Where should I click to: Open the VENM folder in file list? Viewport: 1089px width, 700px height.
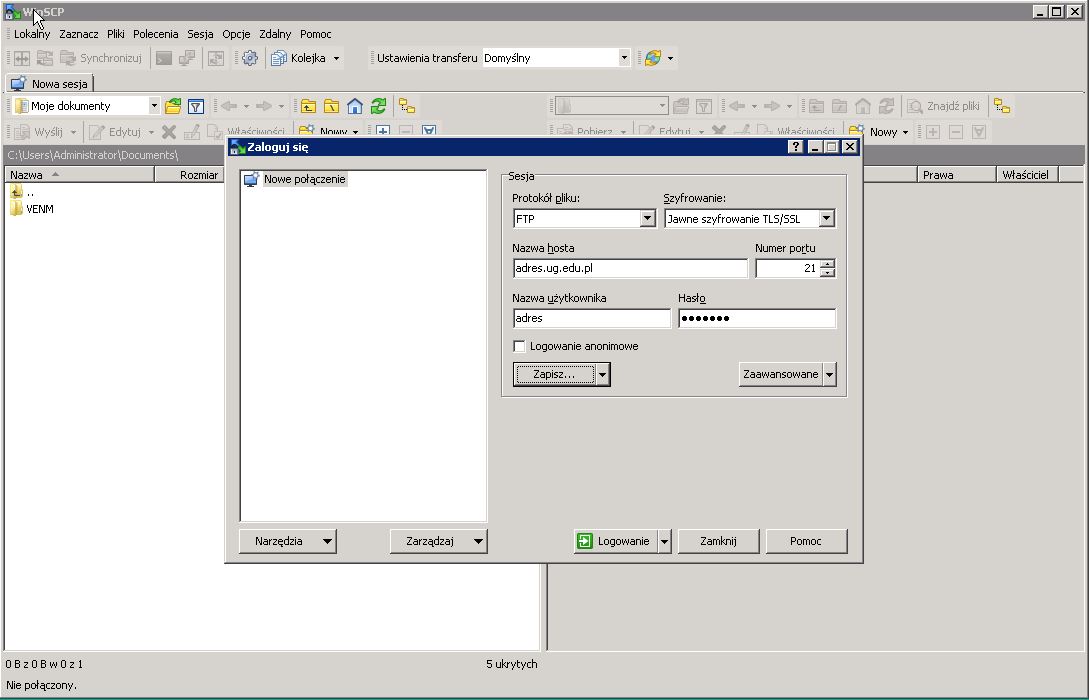(40, 209)
